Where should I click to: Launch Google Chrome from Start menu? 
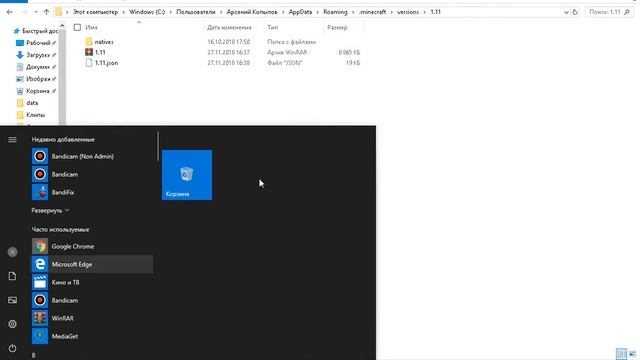point(93,246)
